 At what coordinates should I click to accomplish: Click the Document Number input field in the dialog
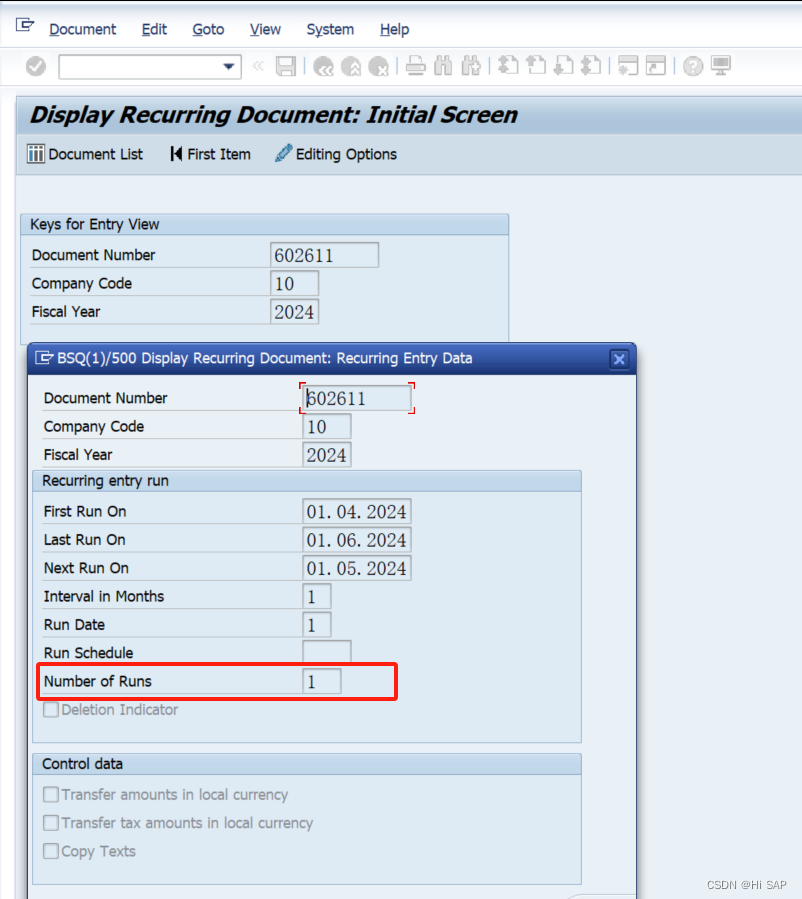click(357, 397)
